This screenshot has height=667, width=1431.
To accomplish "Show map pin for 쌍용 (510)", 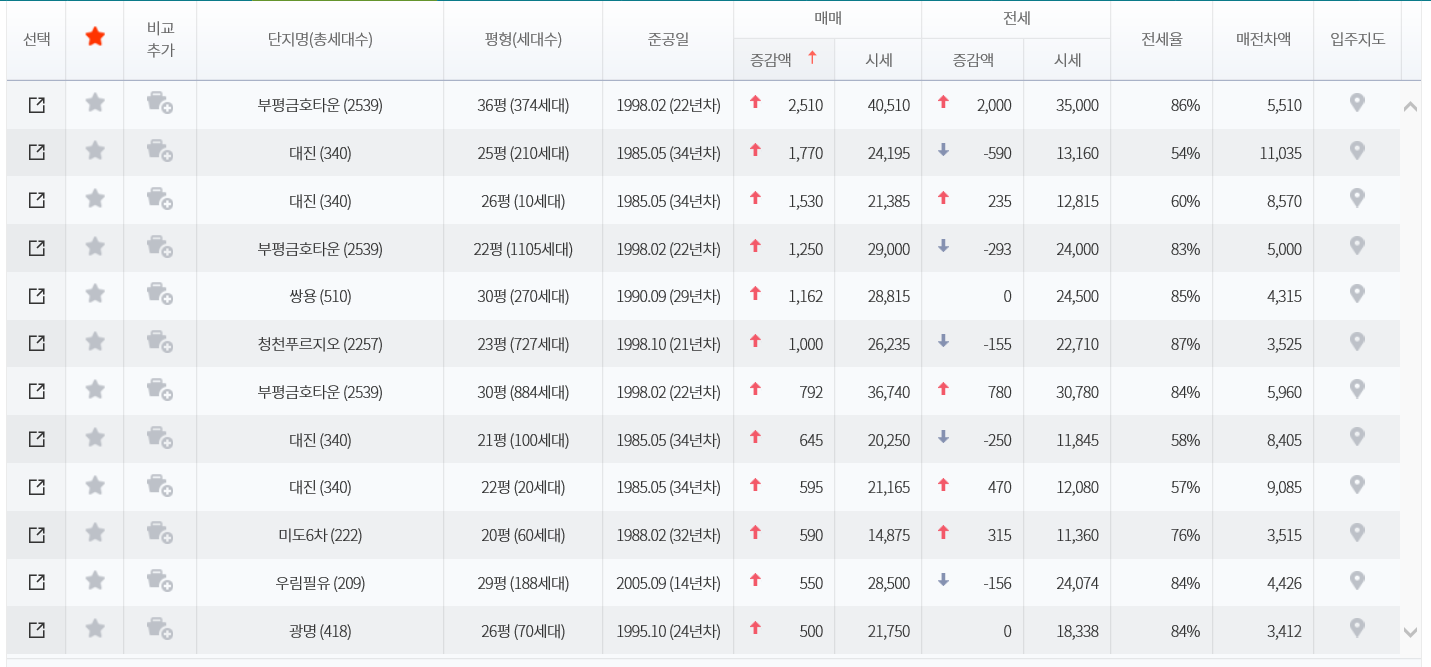I will click(x=1357, y=293).
